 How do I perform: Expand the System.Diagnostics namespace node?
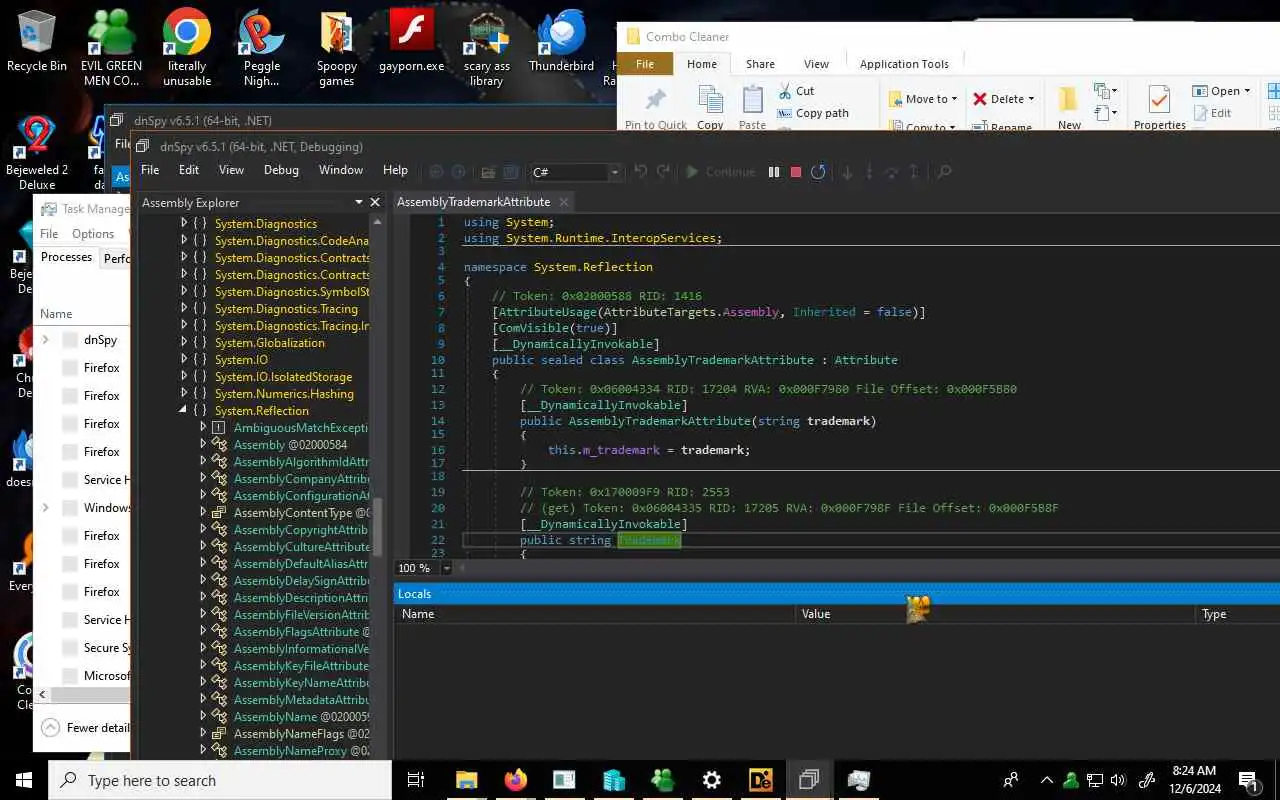pyautogui.click(x=184, y=223)
